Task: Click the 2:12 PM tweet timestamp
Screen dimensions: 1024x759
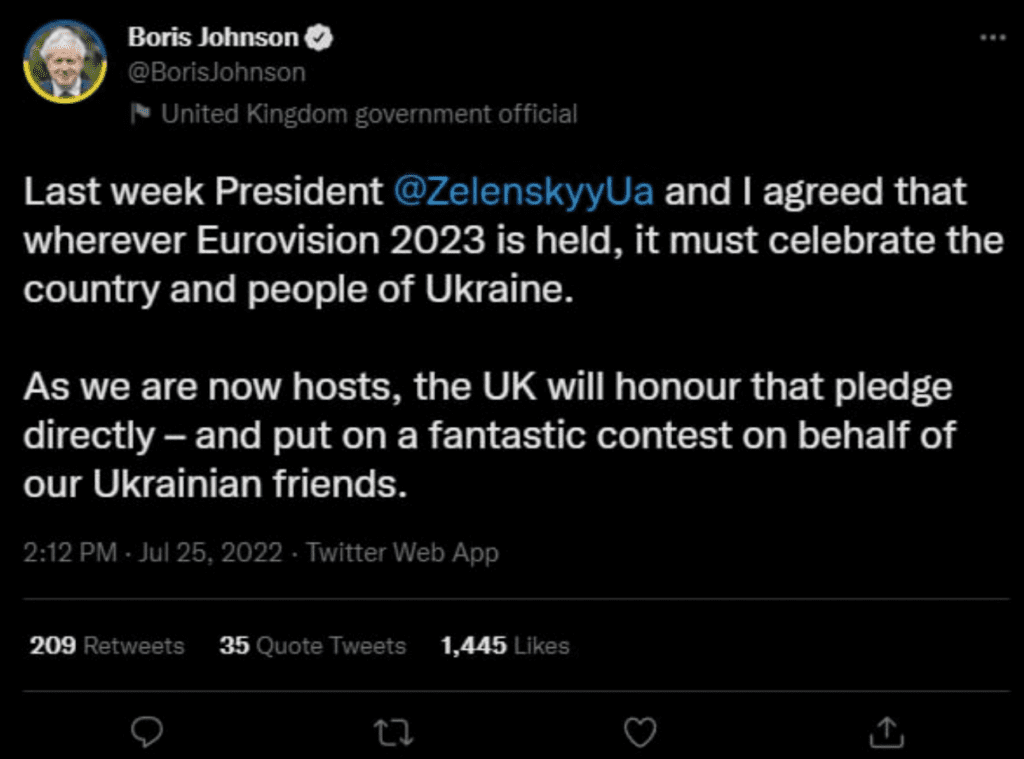Action: click(x=69, y=552)
